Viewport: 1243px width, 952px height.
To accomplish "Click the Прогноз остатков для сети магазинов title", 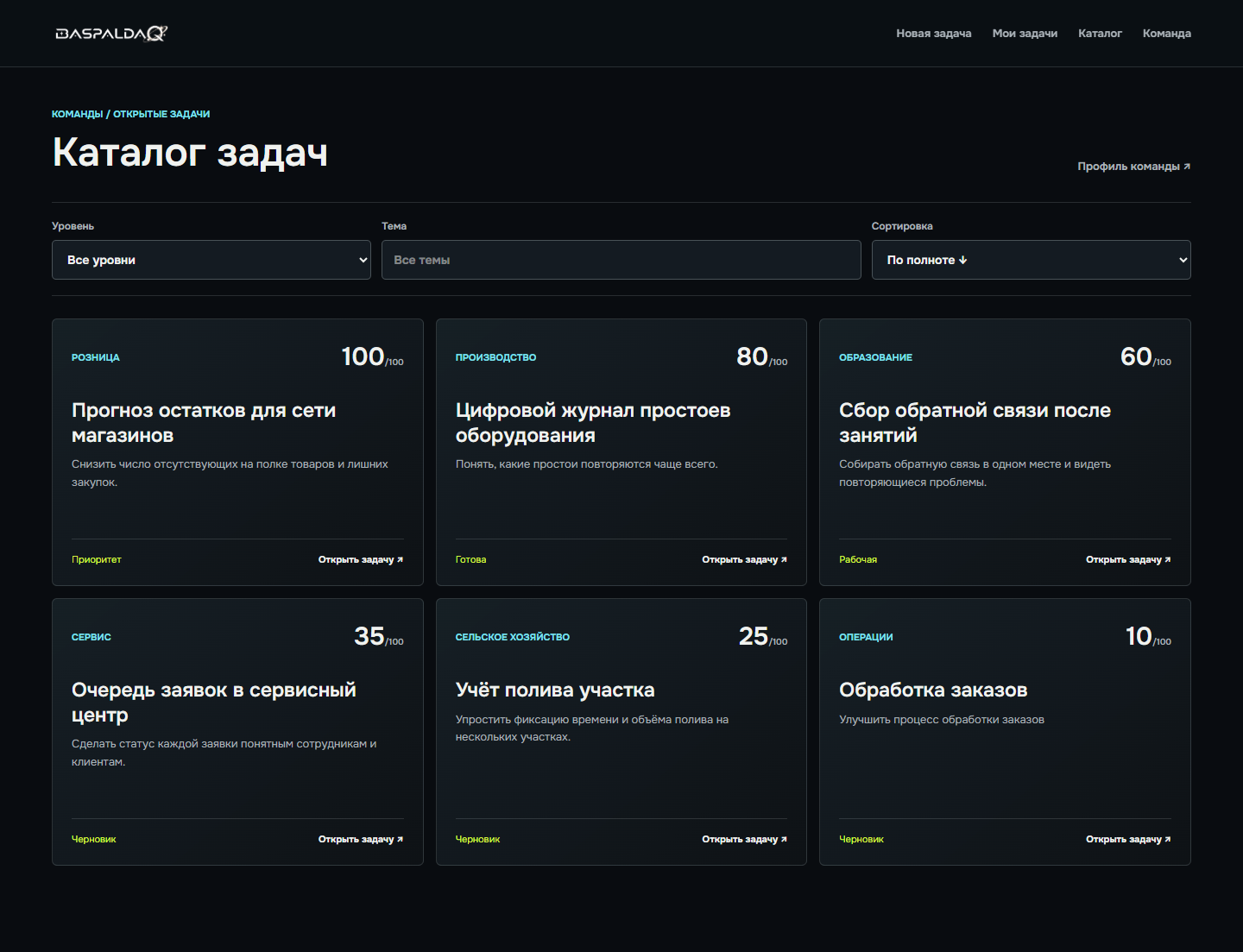I will (204, 423).
